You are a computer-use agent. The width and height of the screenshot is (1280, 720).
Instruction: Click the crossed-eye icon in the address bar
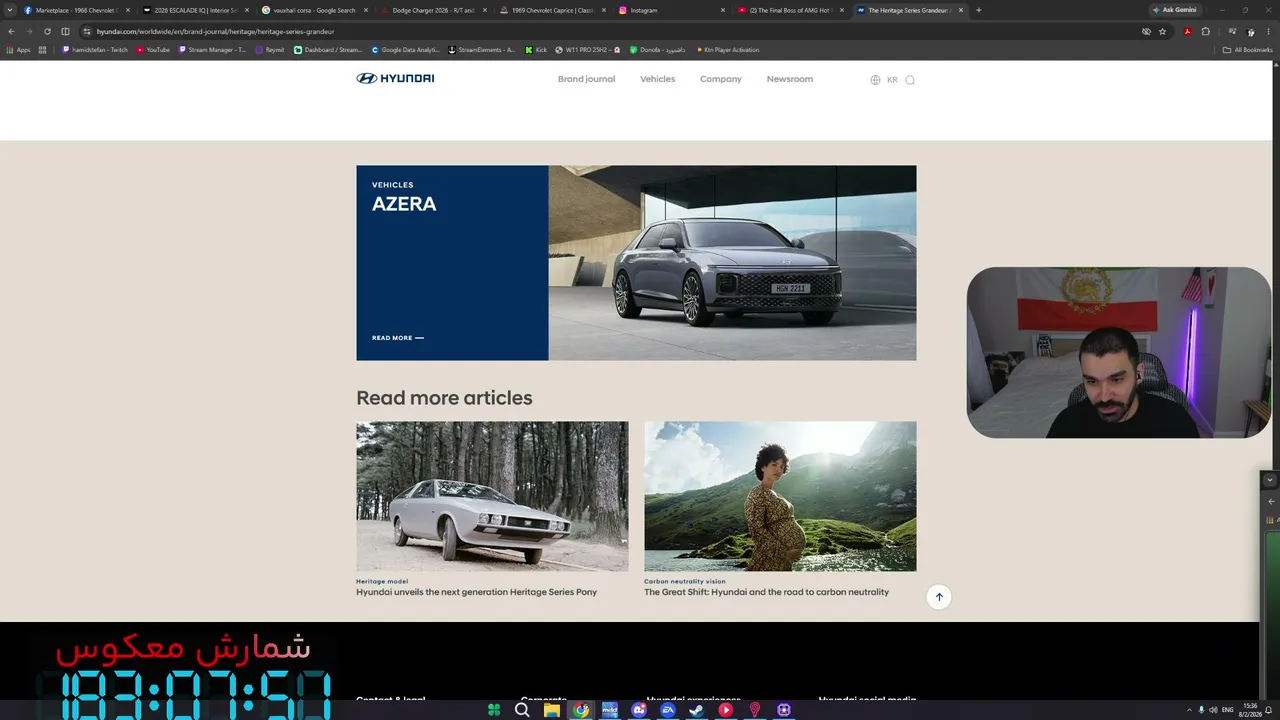click(1146, 31)
